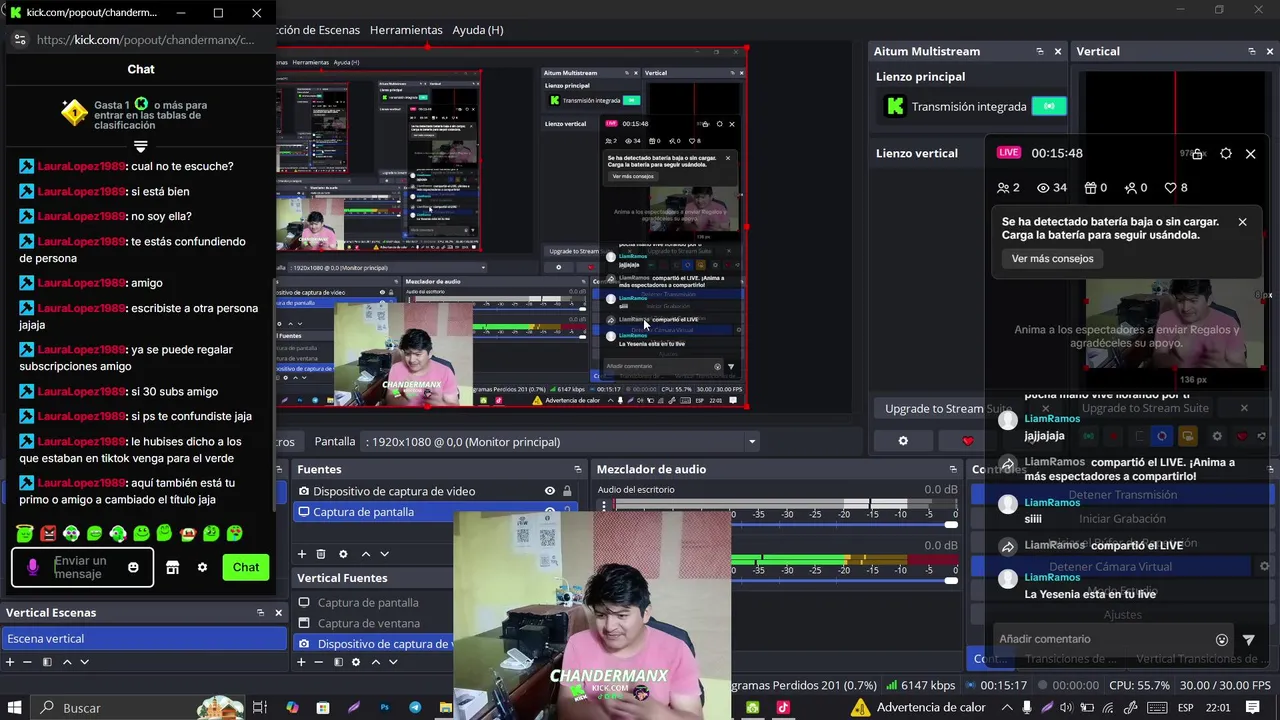
Task: Pop out the Fuentes panel
Action: tap(577, 469)
